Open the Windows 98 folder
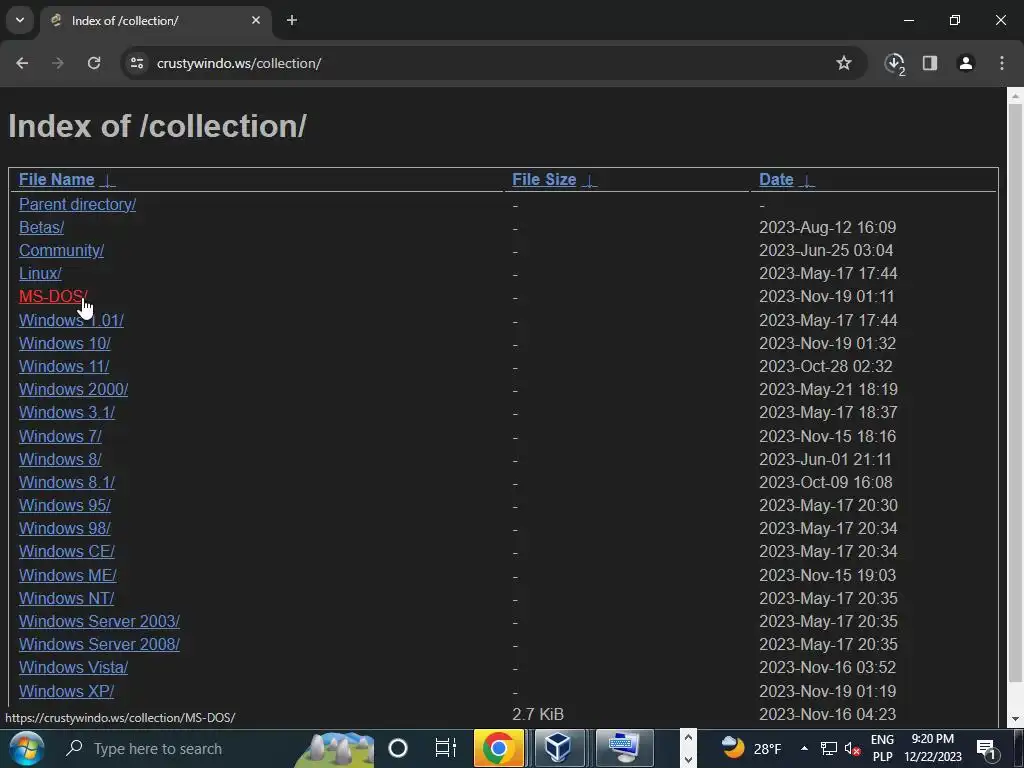The image size is (1024, 768). click(x=65, y=528)
